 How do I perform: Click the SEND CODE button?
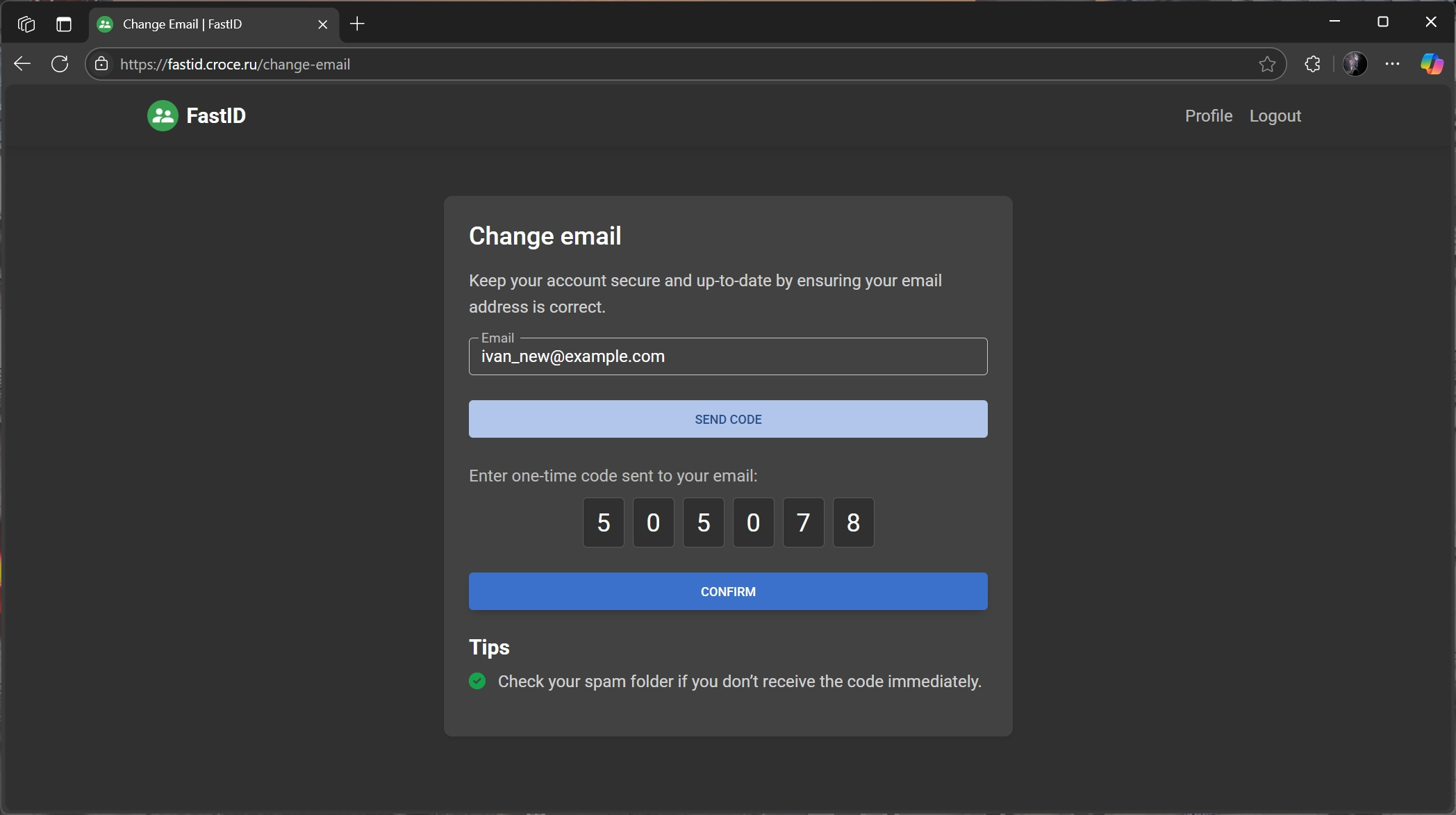[728, 419]
